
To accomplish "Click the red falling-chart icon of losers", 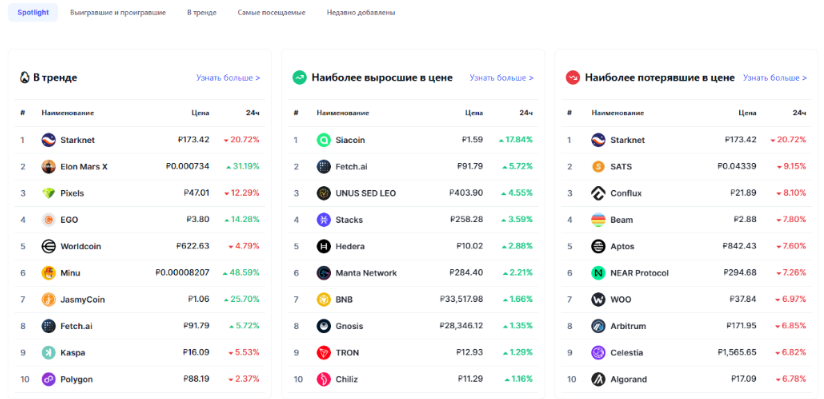I will click(572, 78).
